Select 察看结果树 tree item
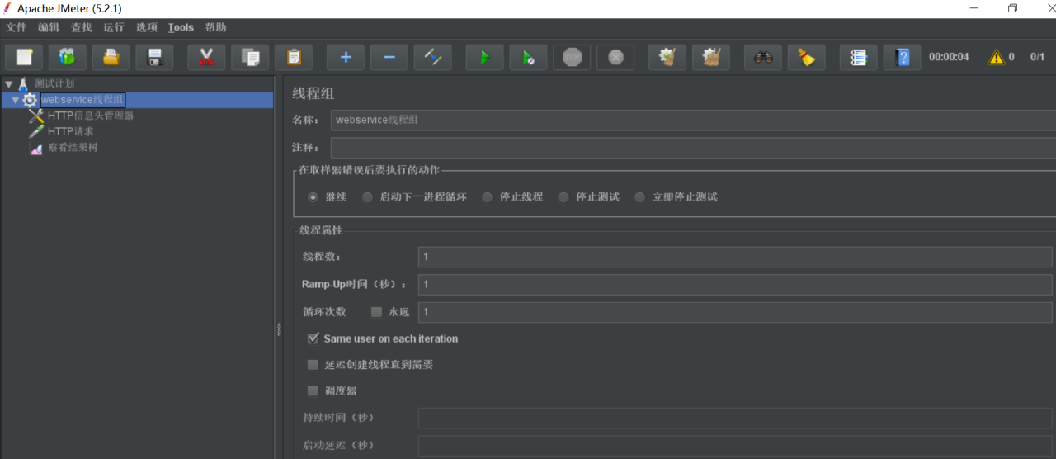The height and width of the screenshot is (459, 1056). tap(73, 147)
